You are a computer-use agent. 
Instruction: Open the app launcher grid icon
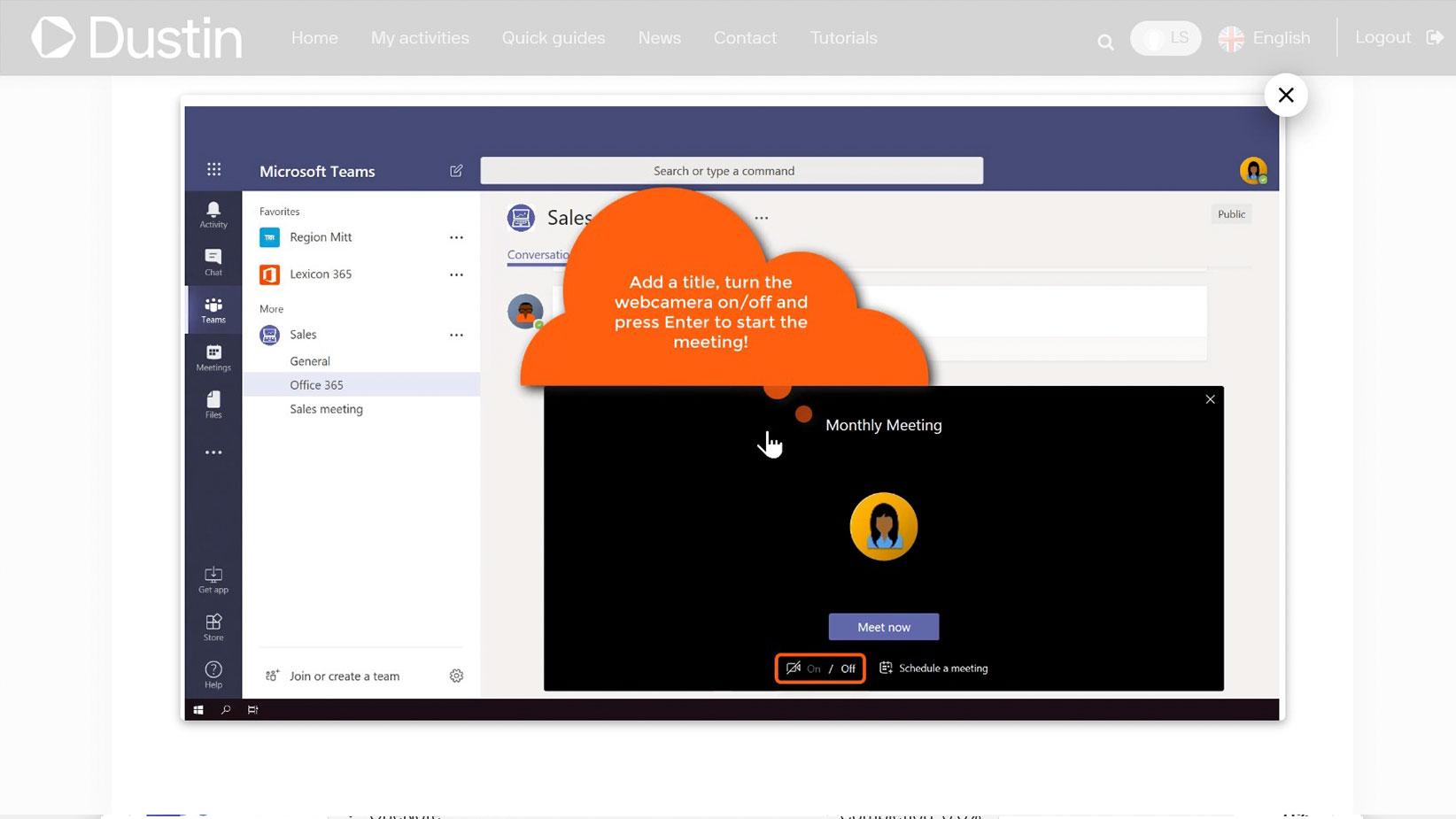pyautogui.click(x=214, y=169)
